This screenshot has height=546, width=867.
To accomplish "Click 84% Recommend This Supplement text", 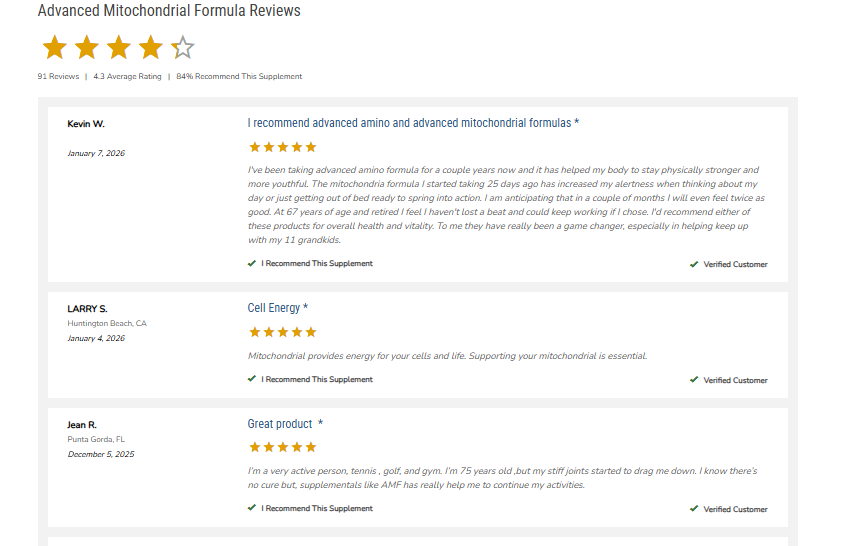I will pos(239,76).
